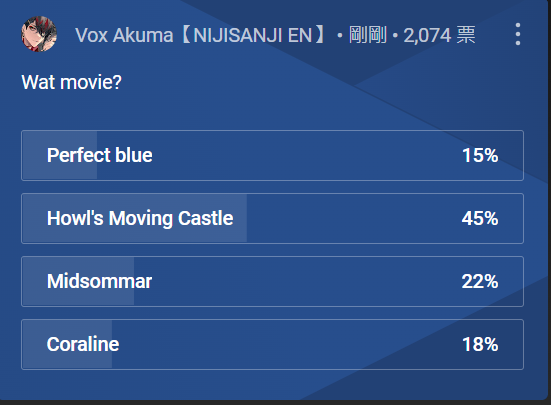The height and width of the screenshot is (405, 551).
Task: Click Vox Akuma's profile avatar
Action: [39, 34]
